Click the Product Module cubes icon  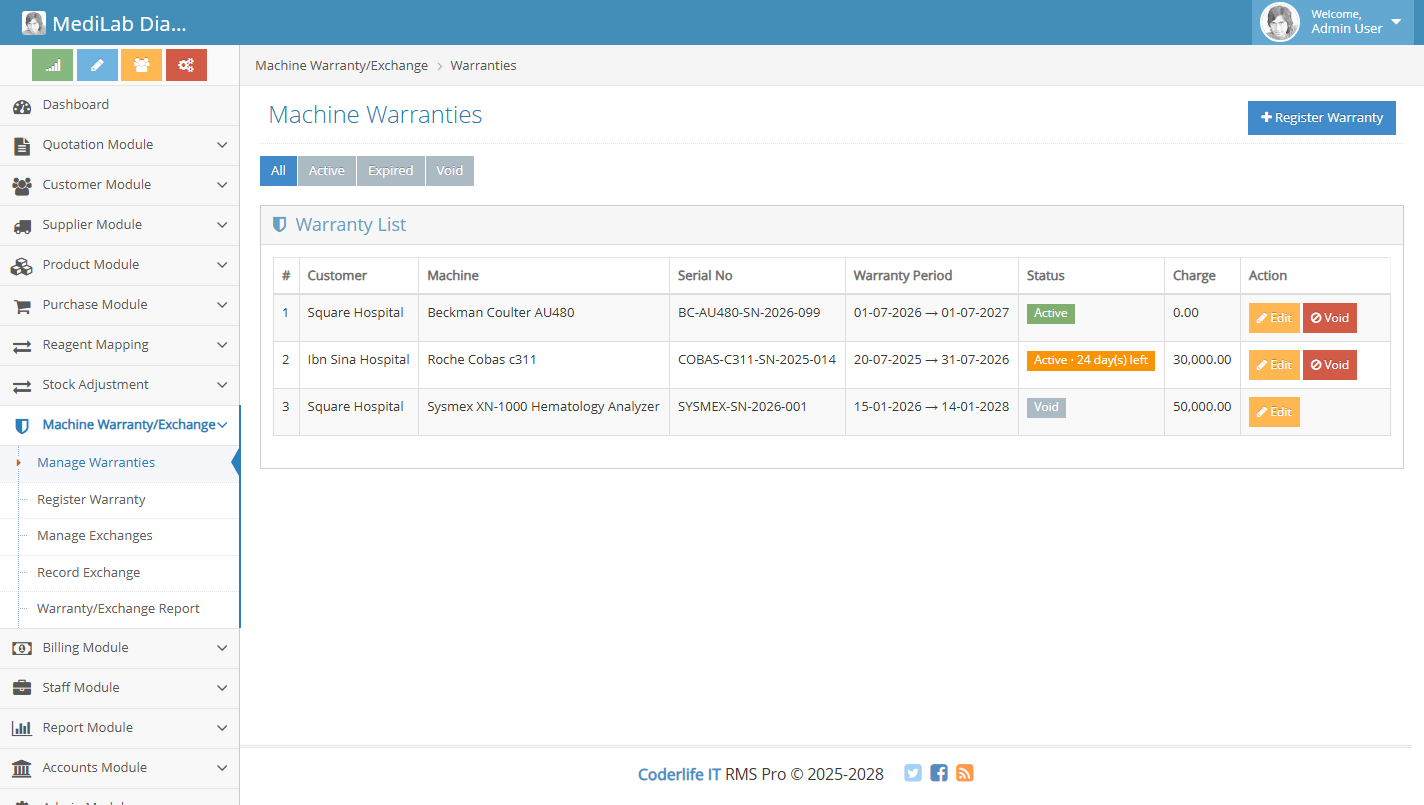pyautogui.click(x=22, y=266)
